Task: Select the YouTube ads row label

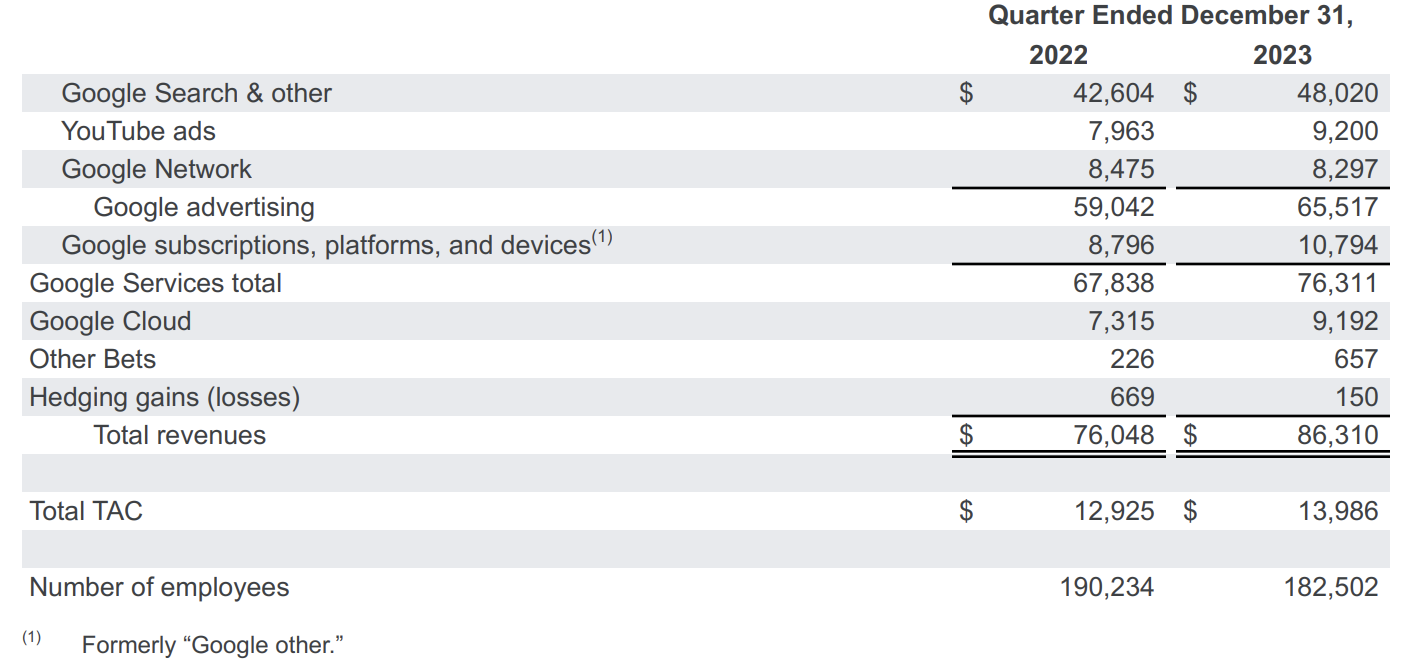Action: click(x=138, y=131)
